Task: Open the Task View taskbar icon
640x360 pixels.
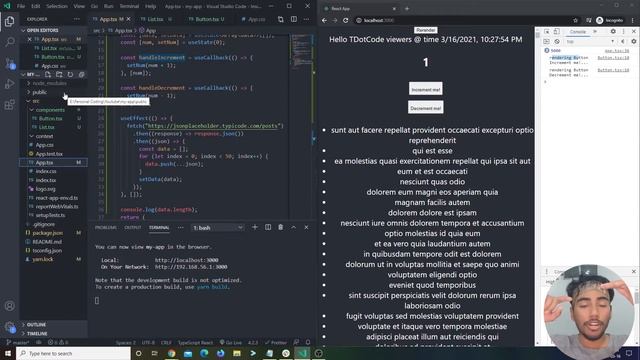Action: 155,353
